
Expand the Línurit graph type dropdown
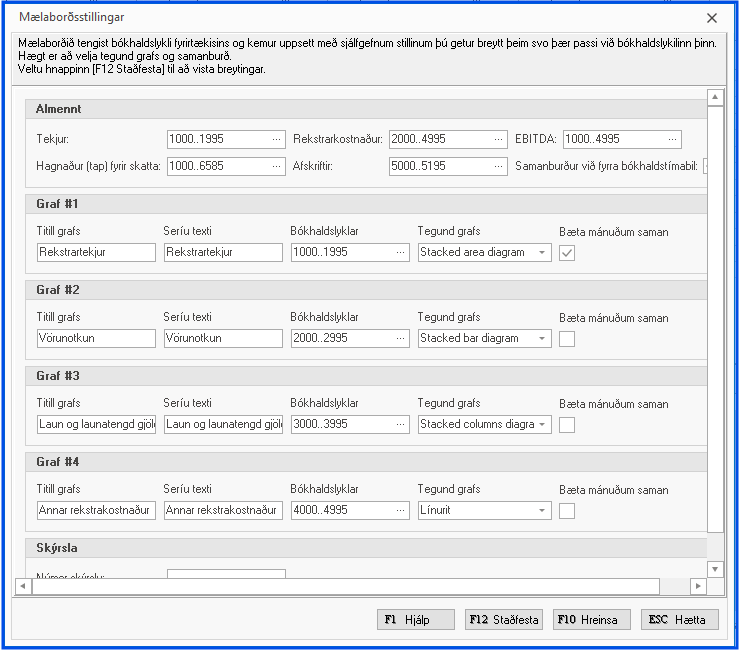pyautogui.click(x=542, y=511)
